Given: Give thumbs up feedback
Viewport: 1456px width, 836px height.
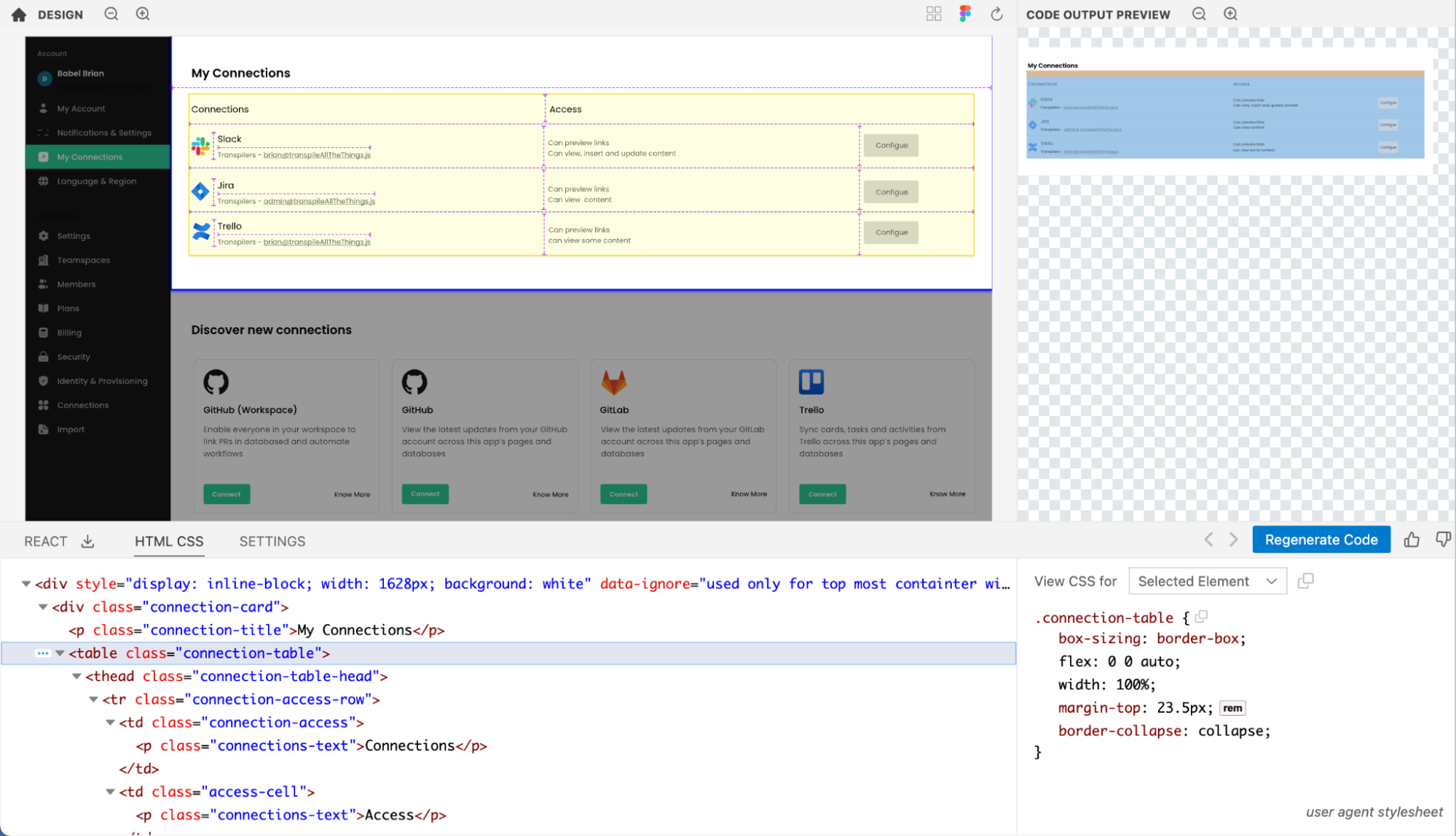Looking at the screenshot, I should coord(1412,540).
